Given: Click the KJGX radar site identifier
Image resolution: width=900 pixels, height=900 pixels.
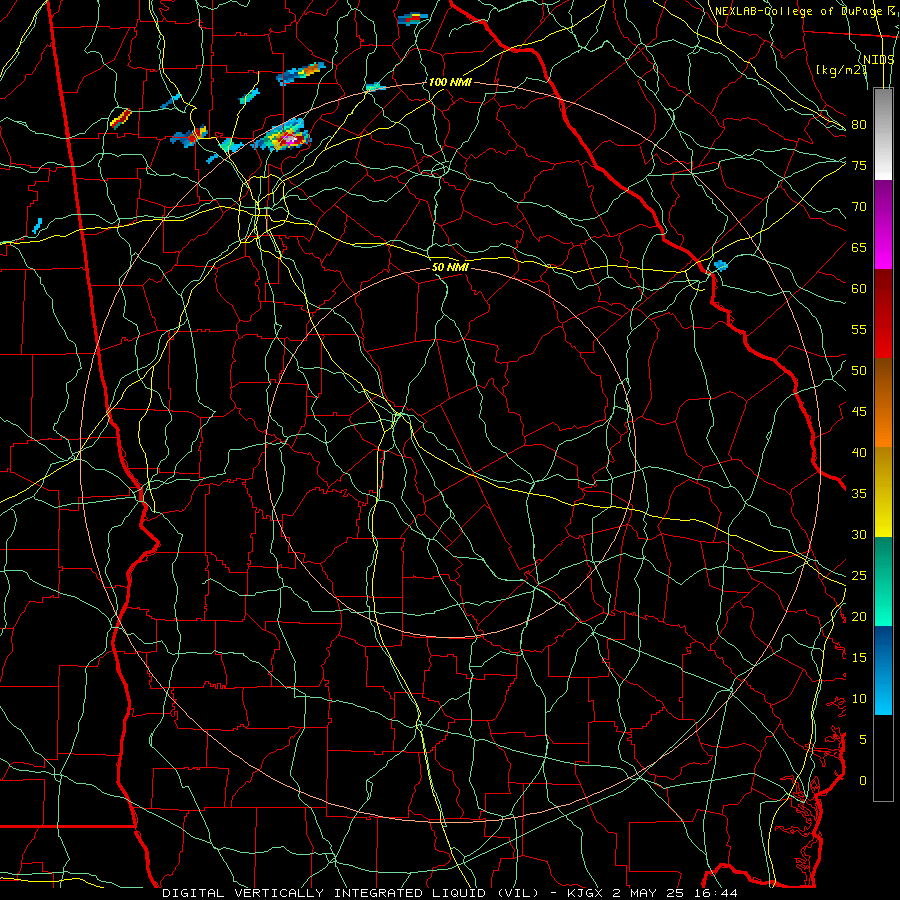Looking at the screenshot, I should (x=587, y=893).
